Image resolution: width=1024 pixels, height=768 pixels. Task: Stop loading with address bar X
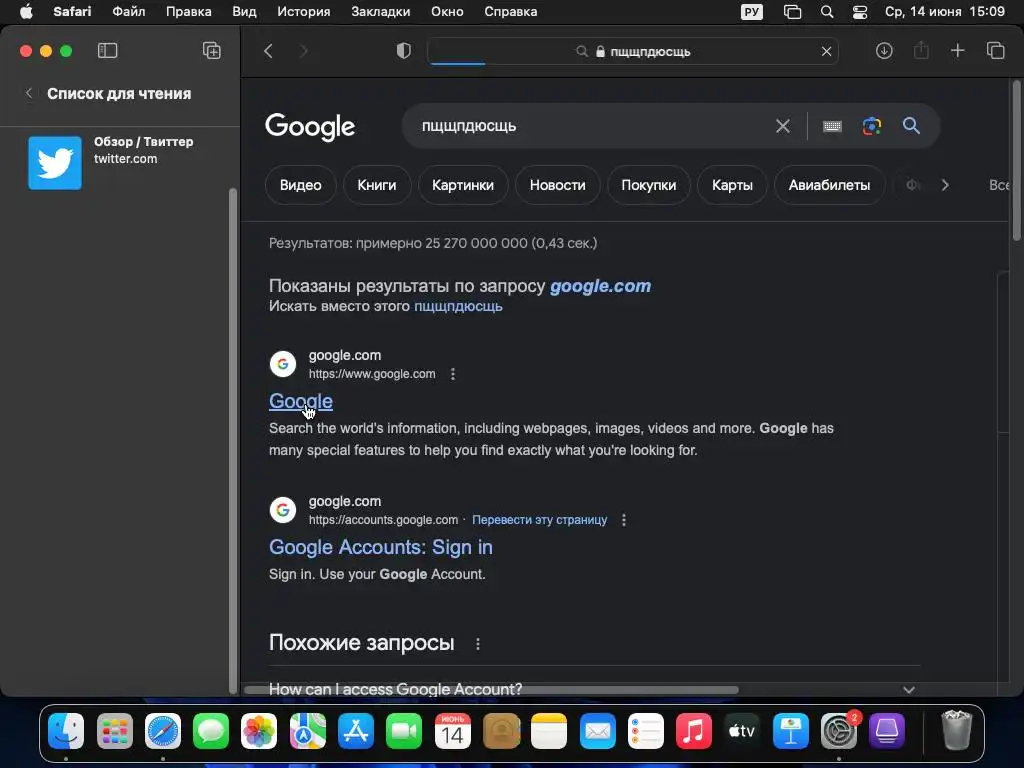826,52
